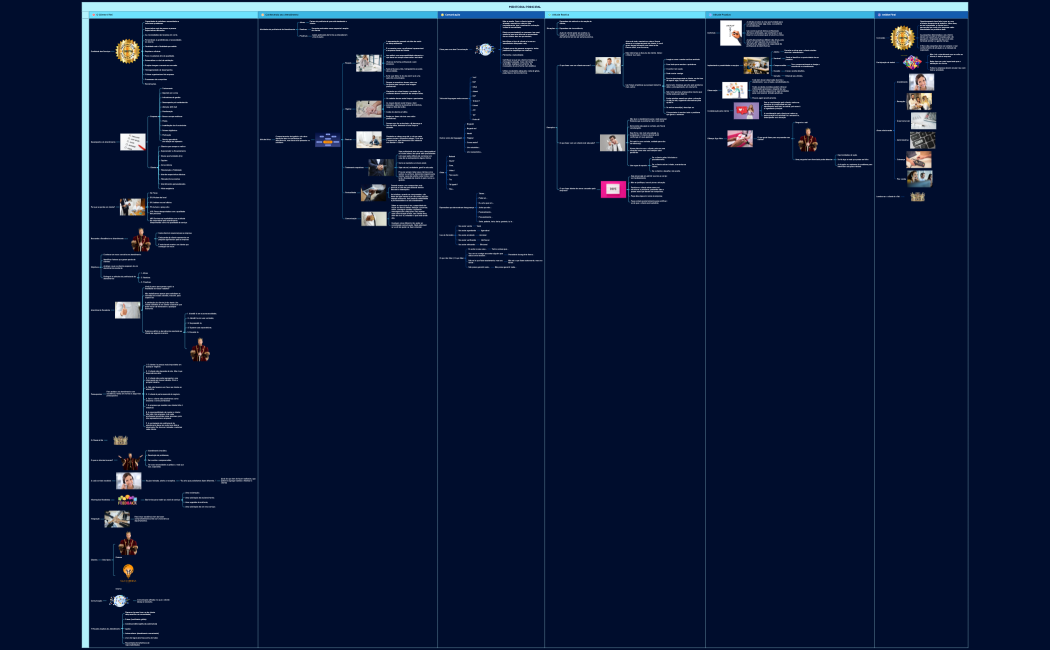
Task: Click the mind map title bar at top
Action: (x=525, y=6)
